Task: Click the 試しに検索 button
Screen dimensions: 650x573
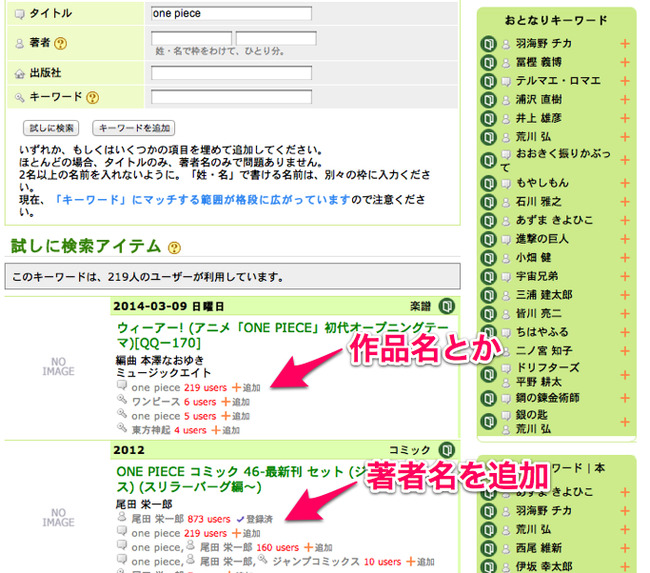Action: tap(51, 128)
